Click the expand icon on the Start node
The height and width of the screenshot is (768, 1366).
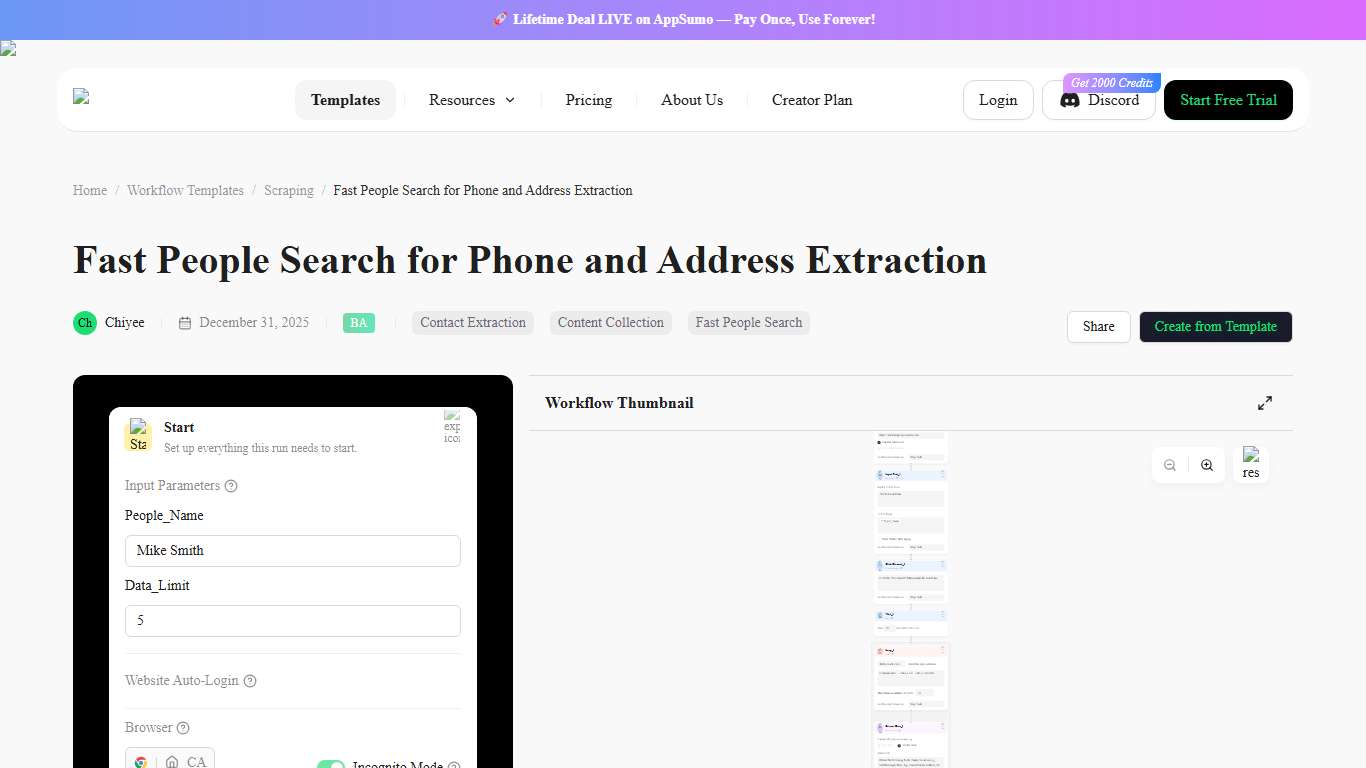tap(453, 426)
